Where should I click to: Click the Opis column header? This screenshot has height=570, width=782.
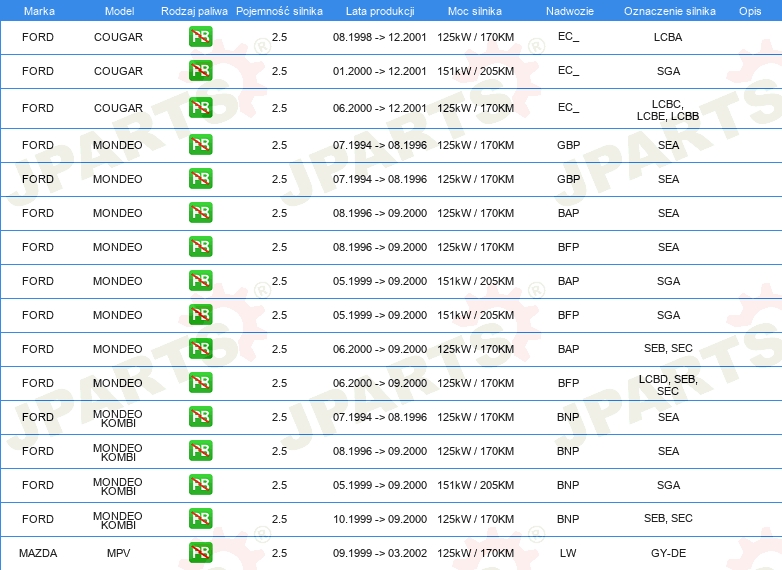point(750,11)
